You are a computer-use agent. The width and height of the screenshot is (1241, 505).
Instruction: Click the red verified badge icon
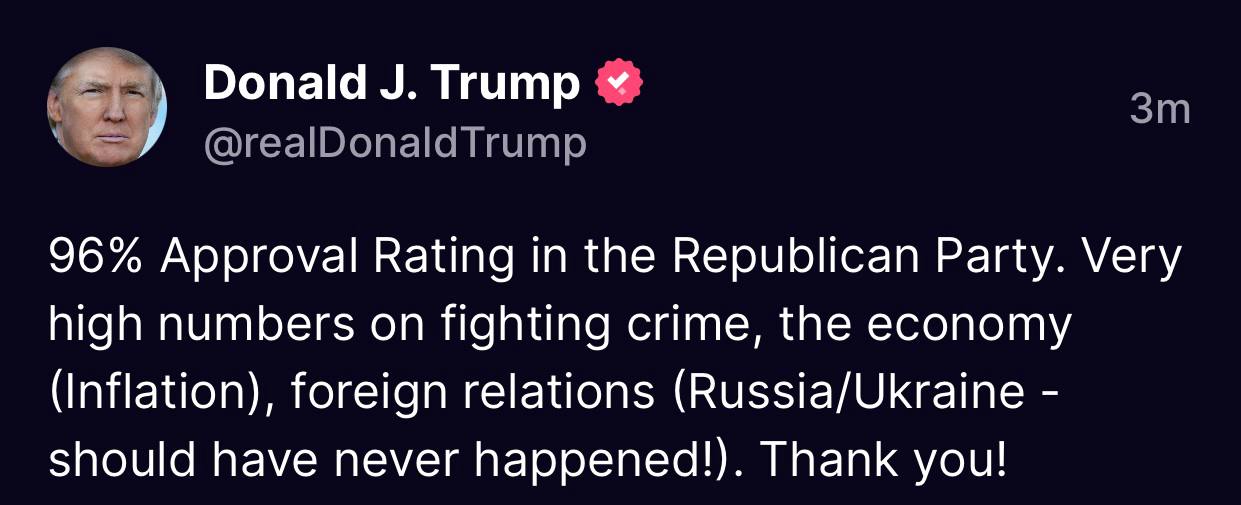[x=619, y=83]
